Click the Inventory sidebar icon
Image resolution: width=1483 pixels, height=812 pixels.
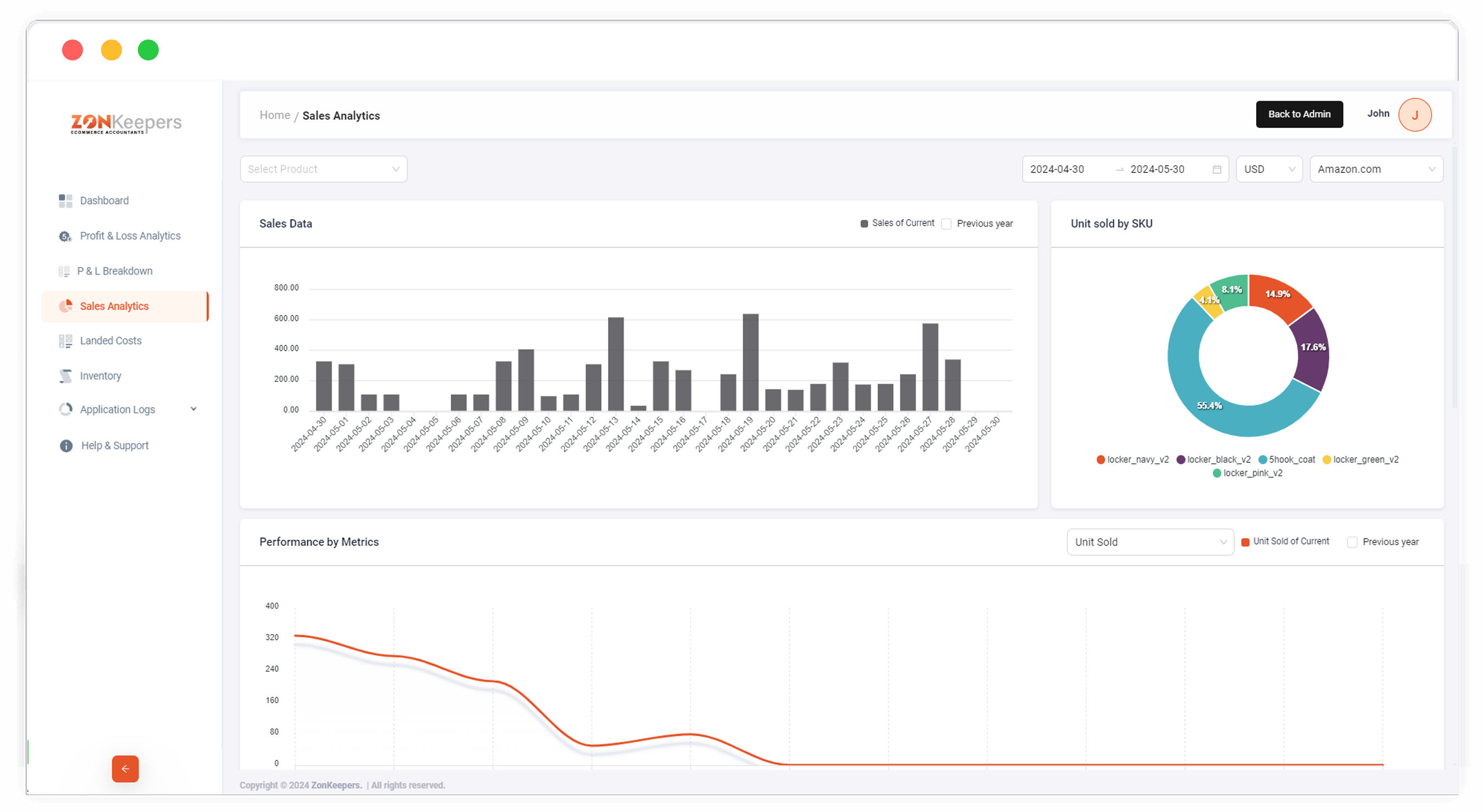coord(65,376)
